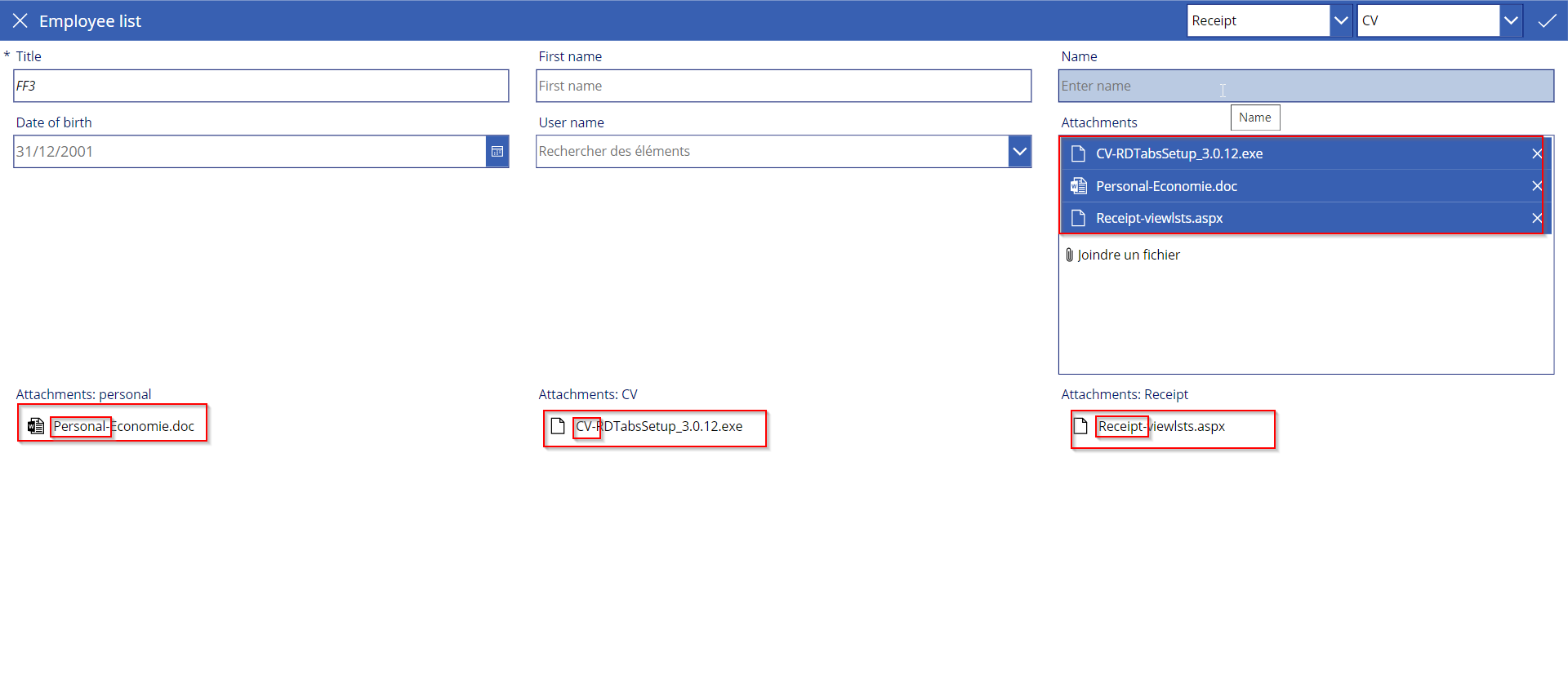Open Personal-Economie.doc under Attachments: personal
1568x684 pixels.
pos(123,426)
